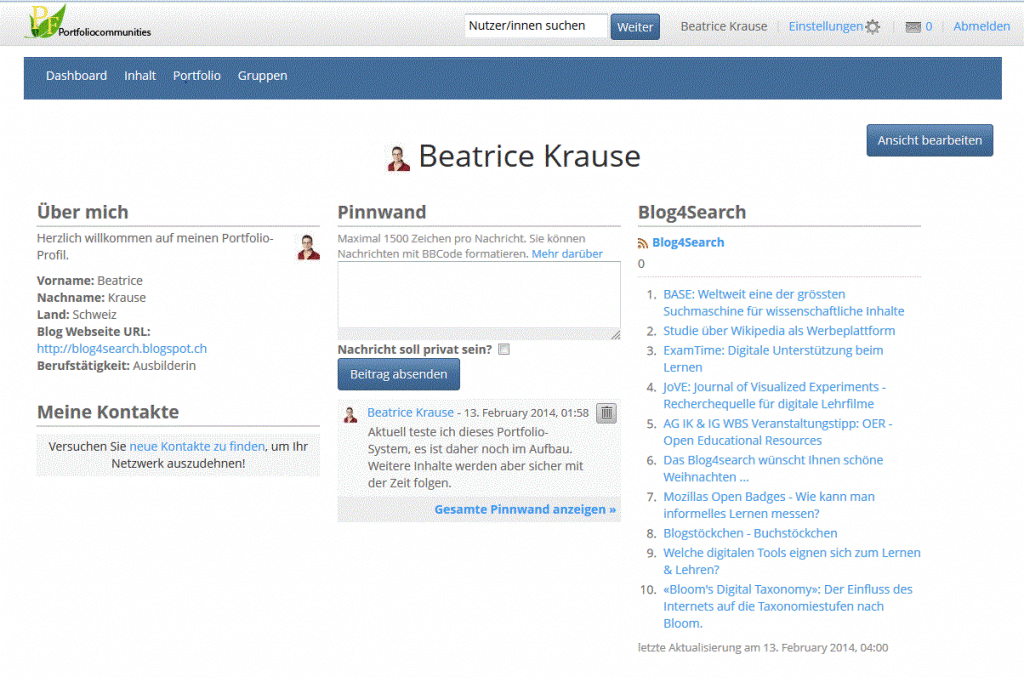
Task: Focus the 'Nutzer/innen suchen' search field
Action: coord(536,26)
